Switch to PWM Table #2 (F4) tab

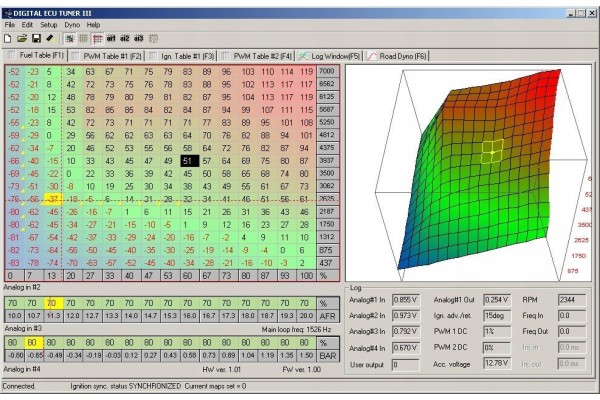pos(257,56)
